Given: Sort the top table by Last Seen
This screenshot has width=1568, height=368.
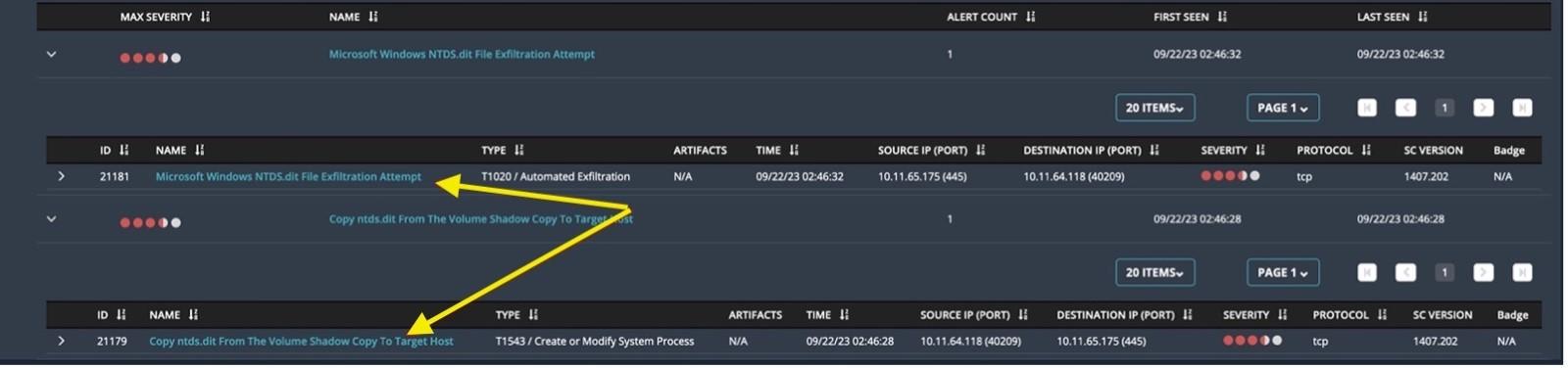Looking at the screenshot, I should (x=1423, y=17).
